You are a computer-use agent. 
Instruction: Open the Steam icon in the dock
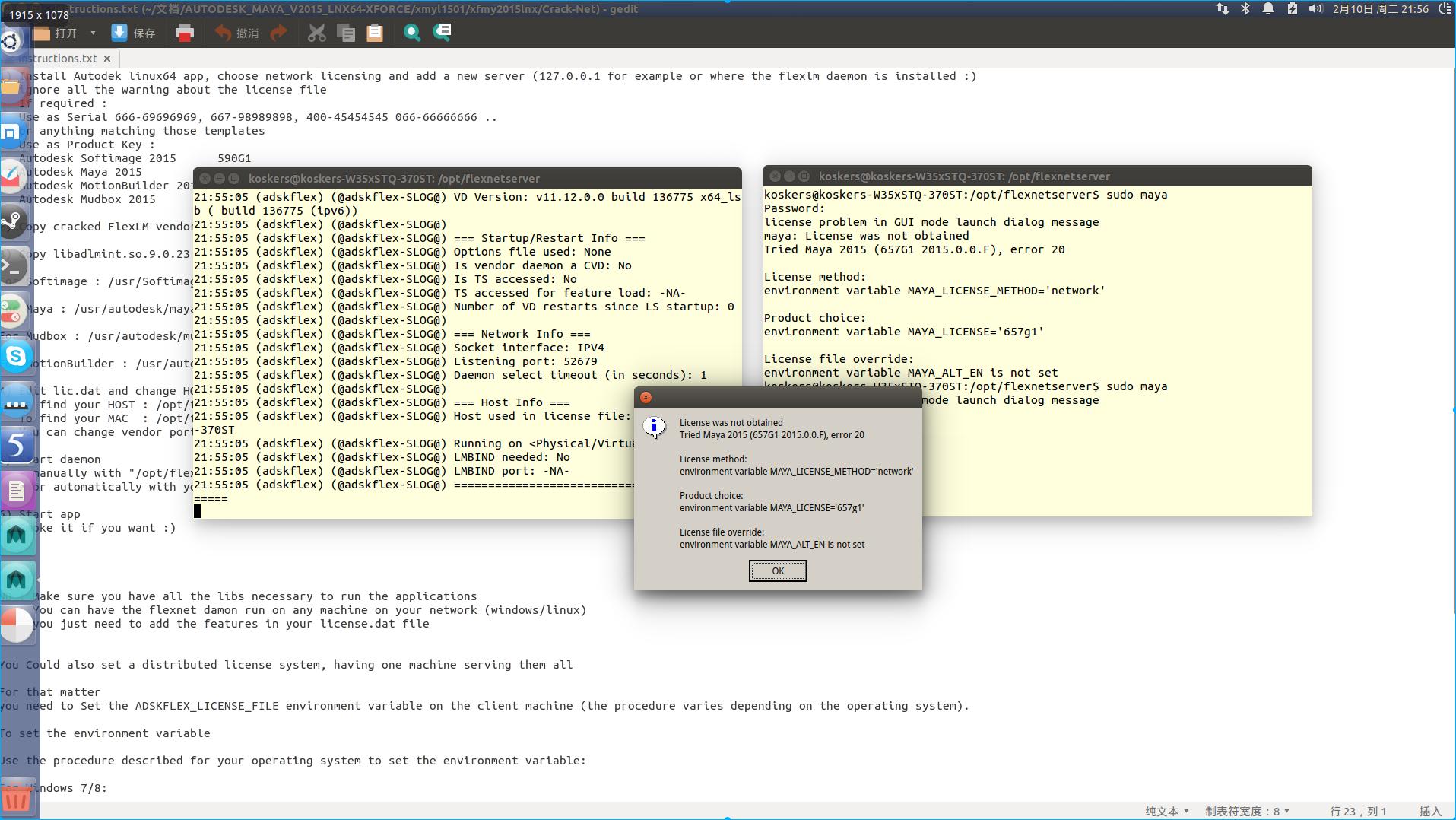tap(13, 221)
